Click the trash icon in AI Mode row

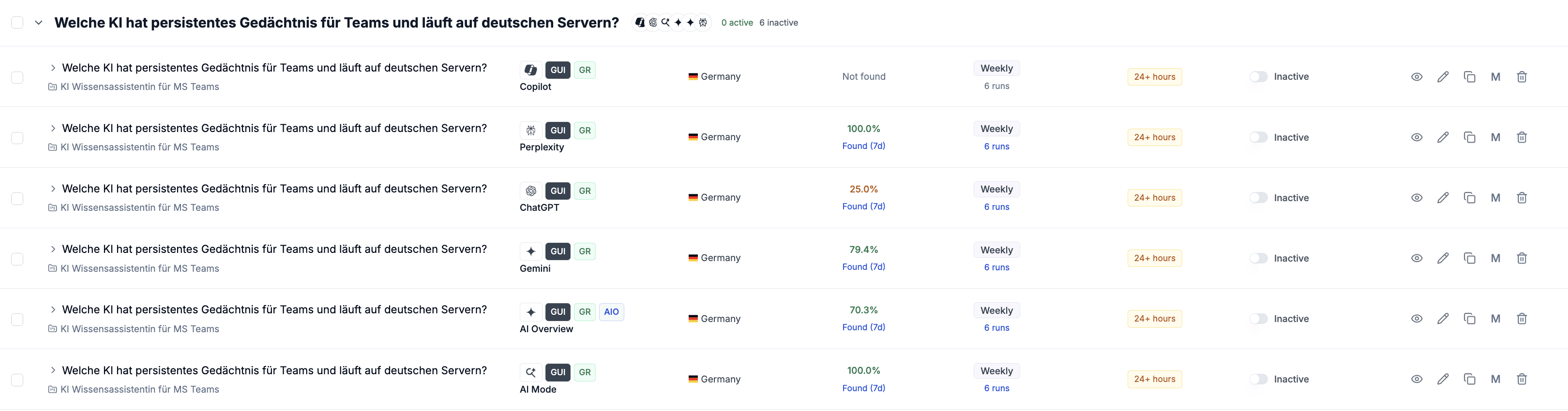tap(1522, 380)
